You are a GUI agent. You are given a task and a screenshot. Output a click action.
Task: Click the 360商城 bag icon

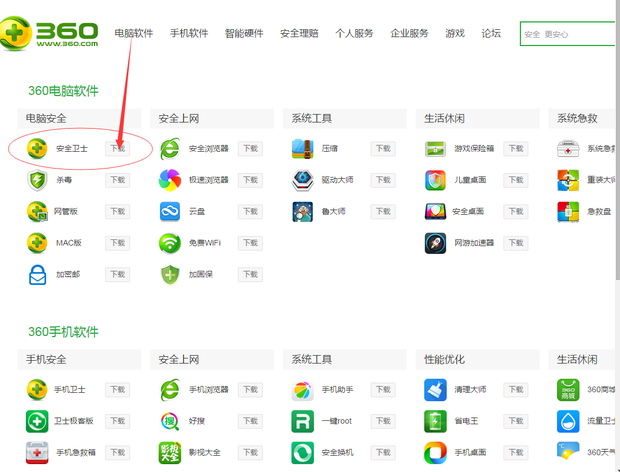(x=568, y=389)
